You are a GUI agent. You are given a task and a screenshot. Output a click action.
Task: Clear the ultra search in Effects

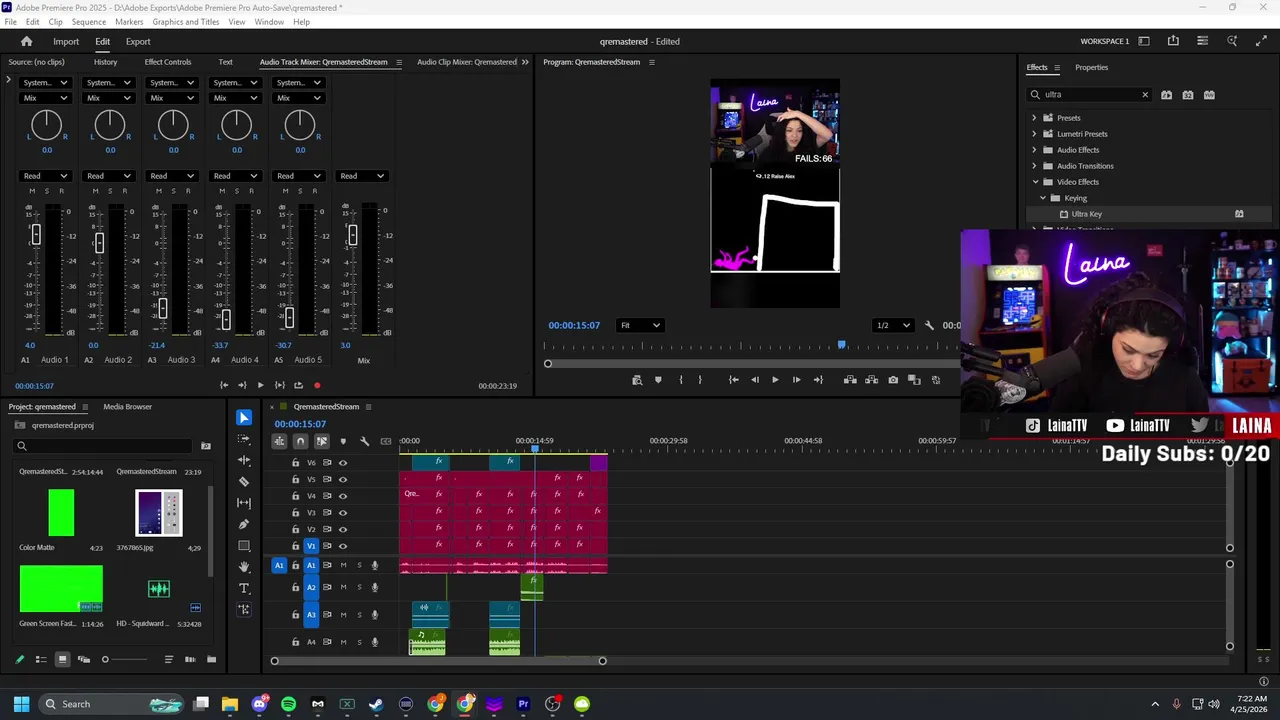click(x=1145, y=95)
